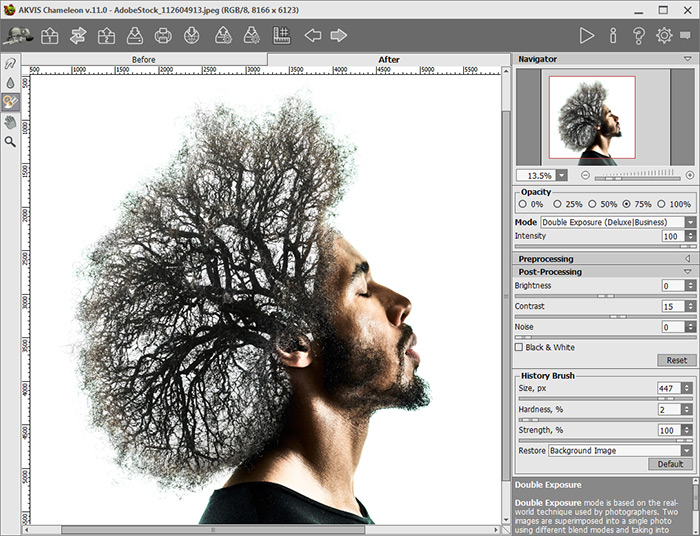Adjust the Contrast value stepper

pos(691,306)
